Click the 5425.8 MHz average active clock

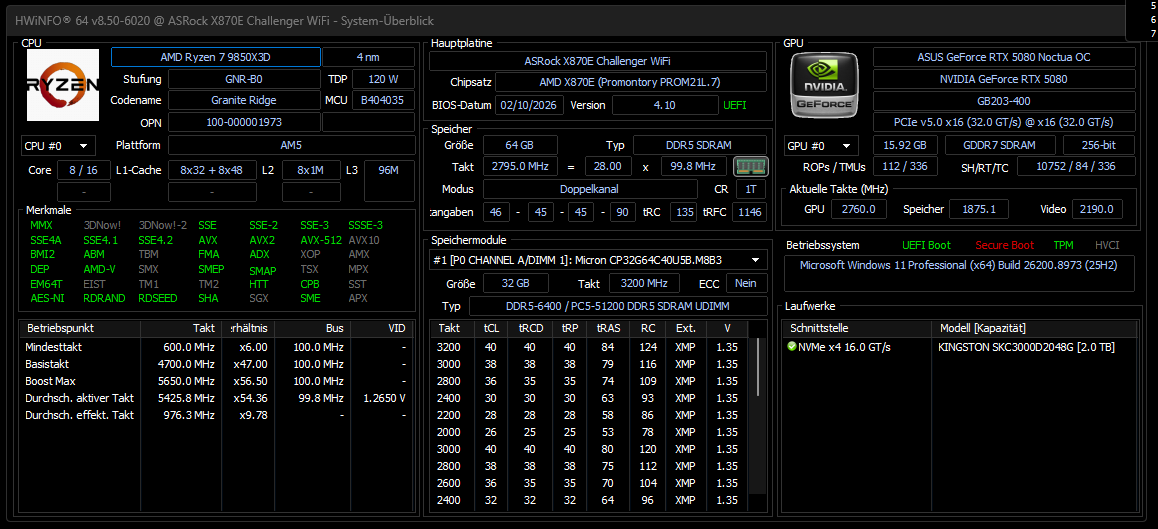coord(188,398)
